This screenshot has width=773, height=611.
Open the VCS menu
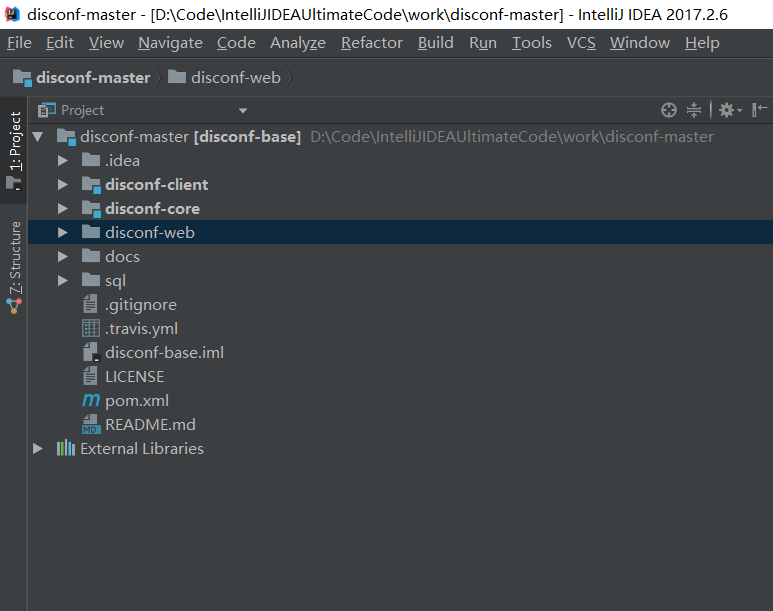pos(581,43)
